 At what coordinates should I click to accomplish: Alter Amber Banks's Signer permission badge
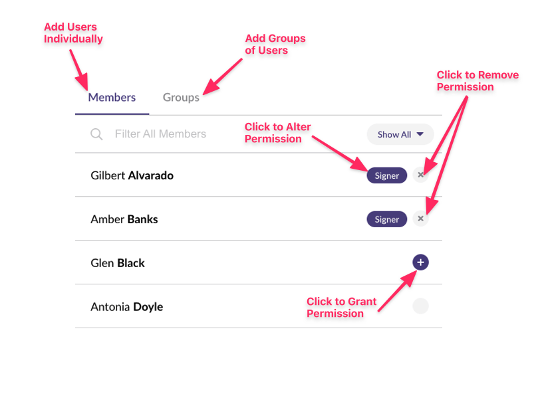[387, 219]
